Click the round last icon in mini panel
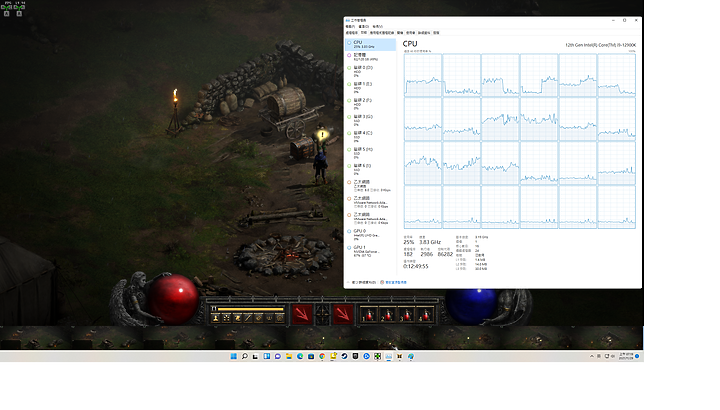The image size is (720, 410). (x=280, y=318)
